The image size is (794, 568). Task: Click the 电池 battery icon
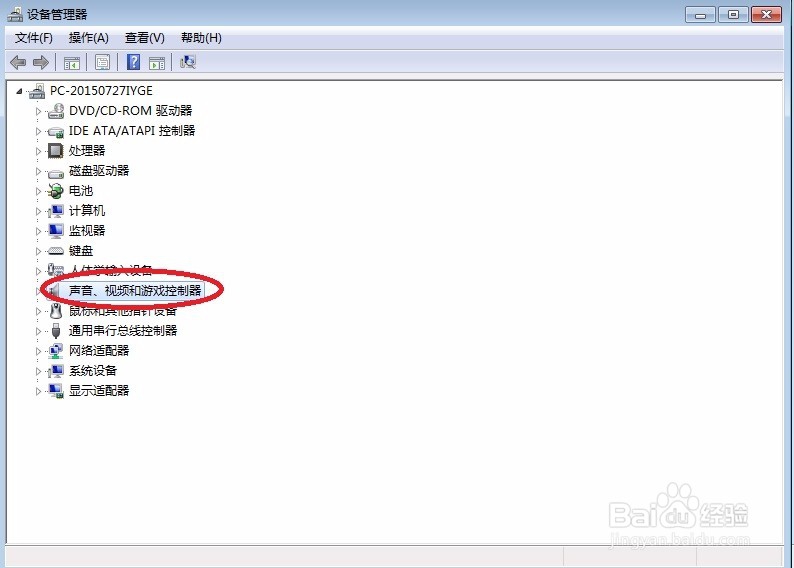pyautogui.click(x=56, y=191)
